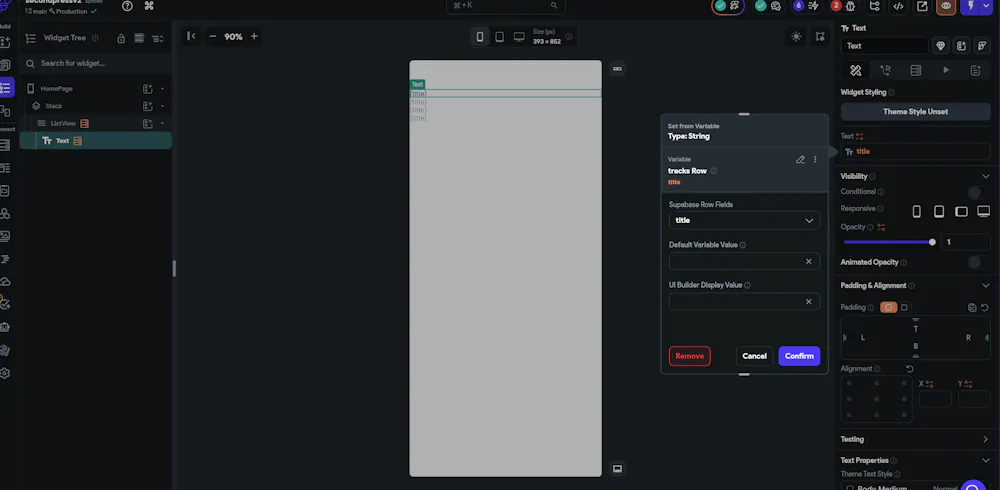The width and height of the screenshot is (1000, 490).
Task: Run test mode lightning button
Action: [x=971, y=6]
